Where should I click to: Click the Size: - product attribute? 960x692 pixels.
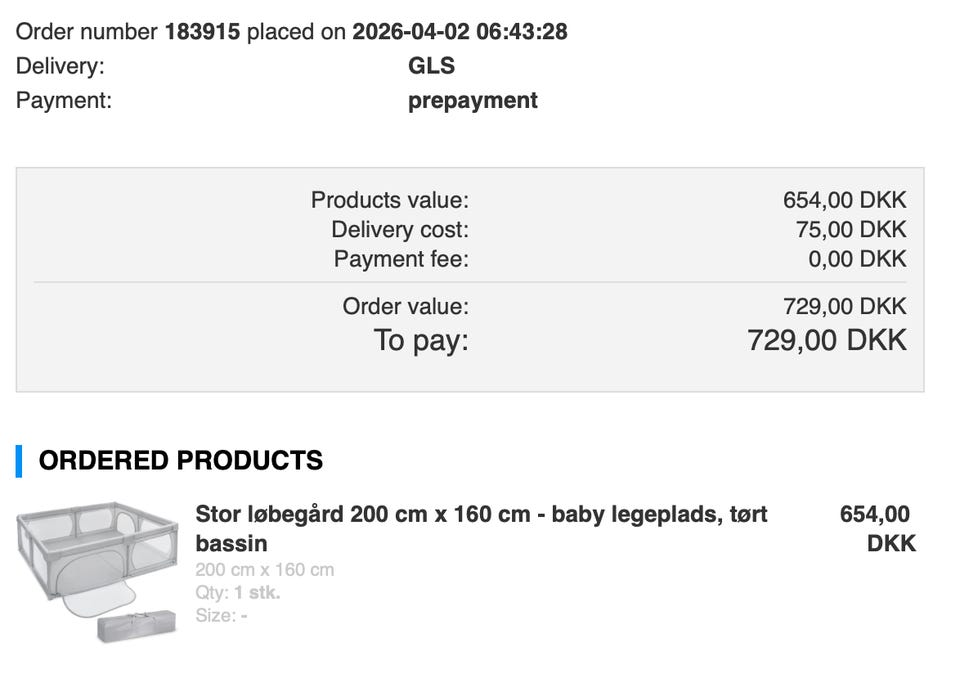pyautogui.click(x=221, y=616)
